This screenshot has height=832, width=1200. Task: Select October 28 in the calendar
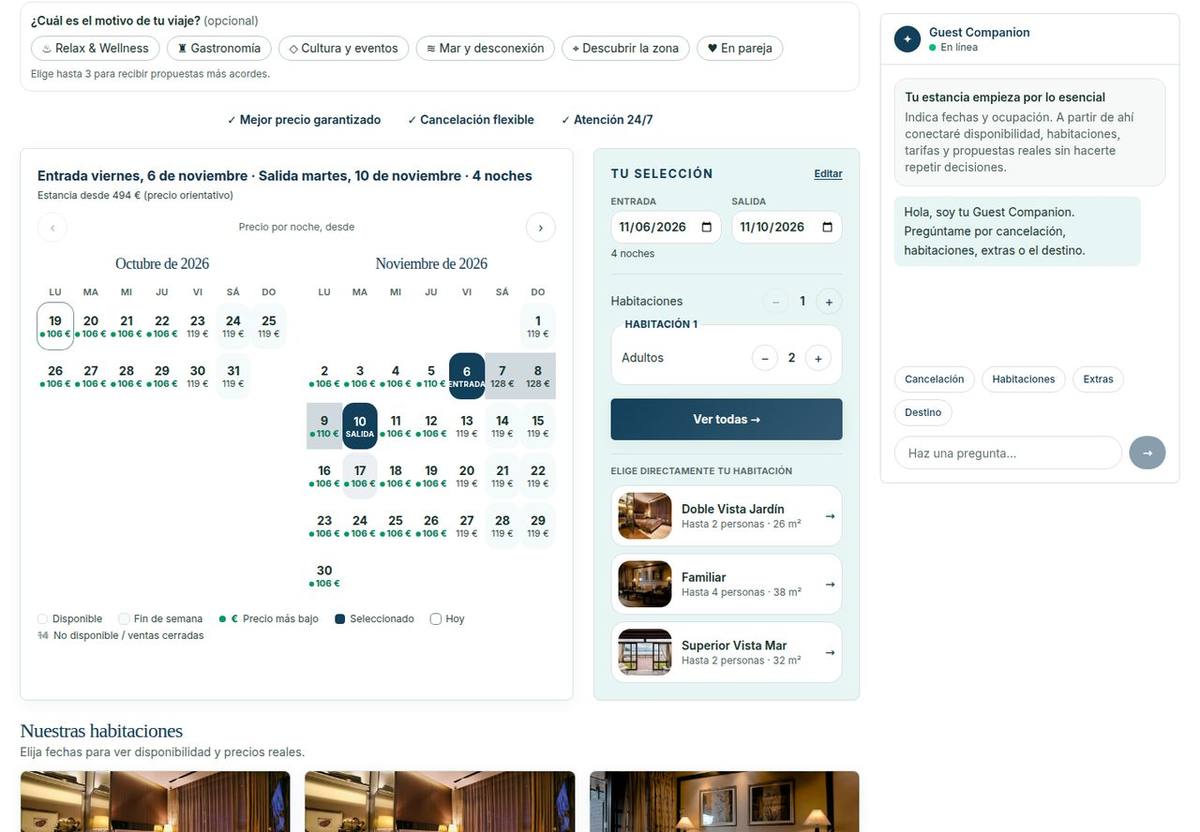coord(126,376)
